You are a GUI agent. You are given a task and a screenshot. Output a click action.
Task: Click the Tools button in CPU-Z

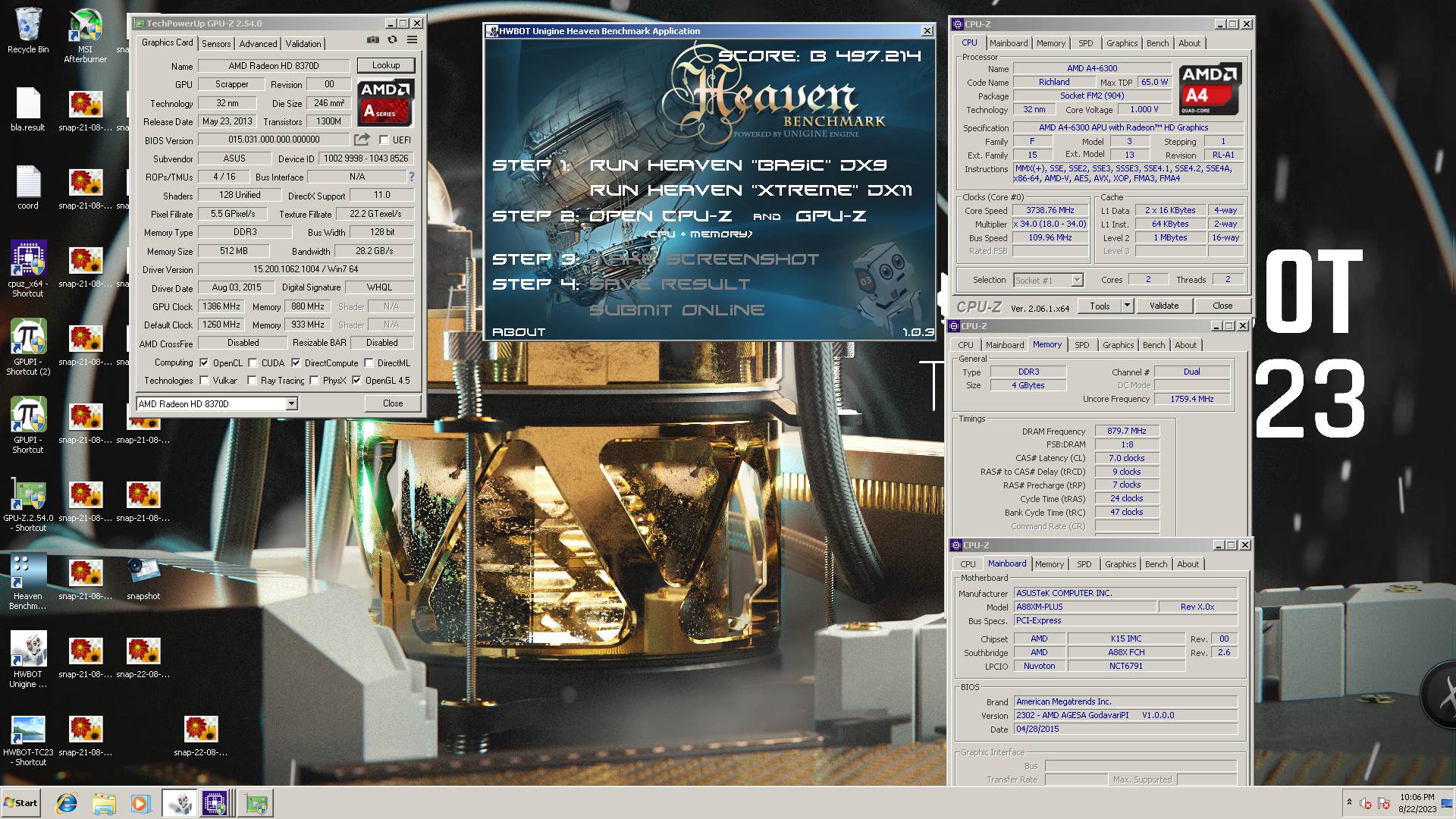(1100, 306)
